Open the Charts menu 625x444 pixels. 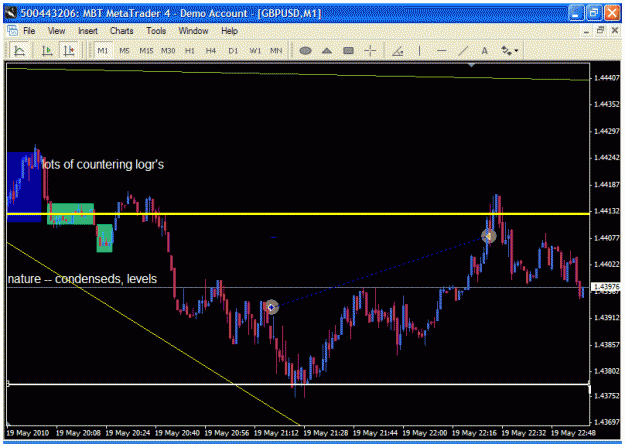point(122,31)
